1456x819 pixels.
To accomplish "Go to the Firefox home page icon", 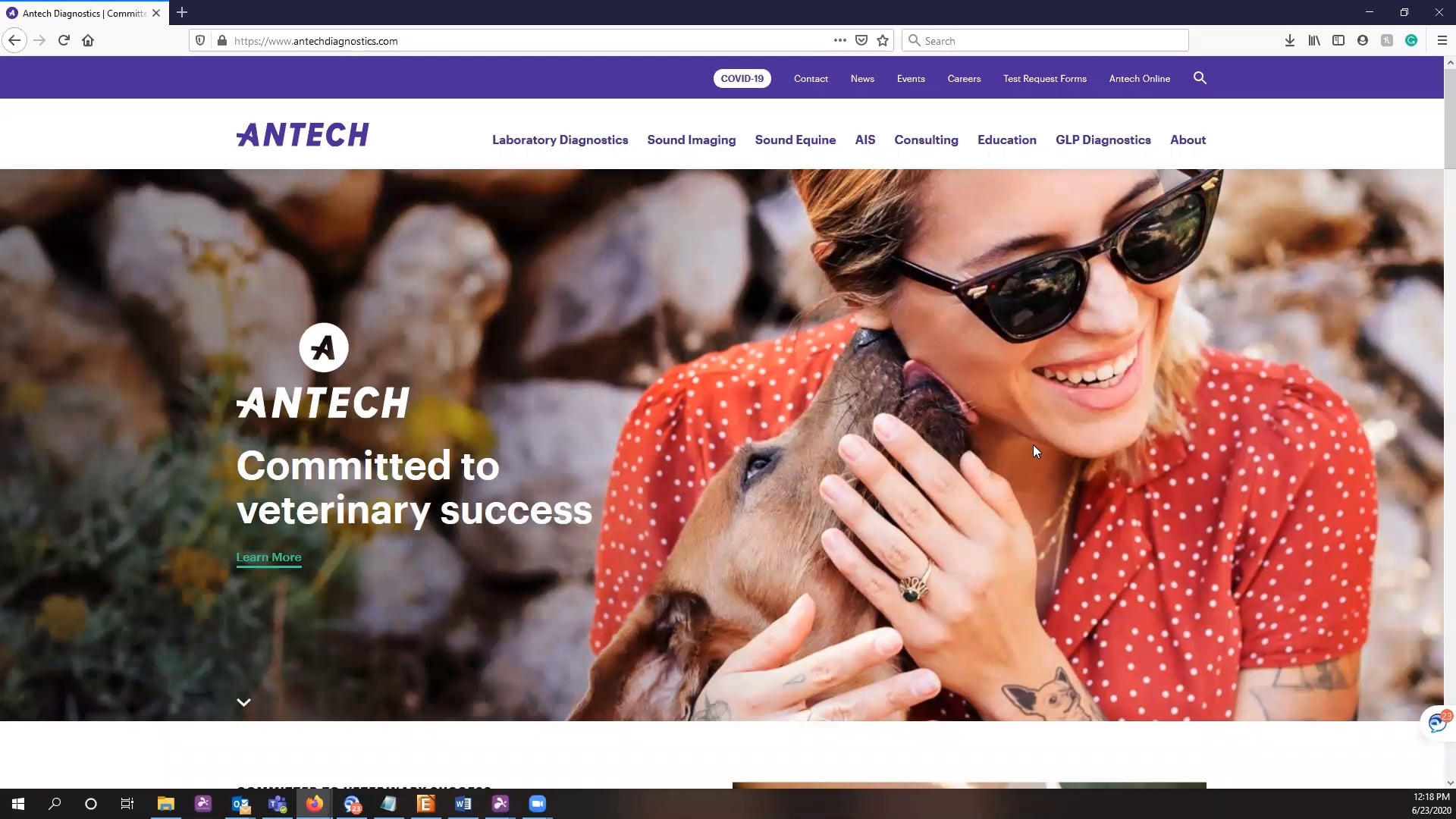I will (88, 40).
